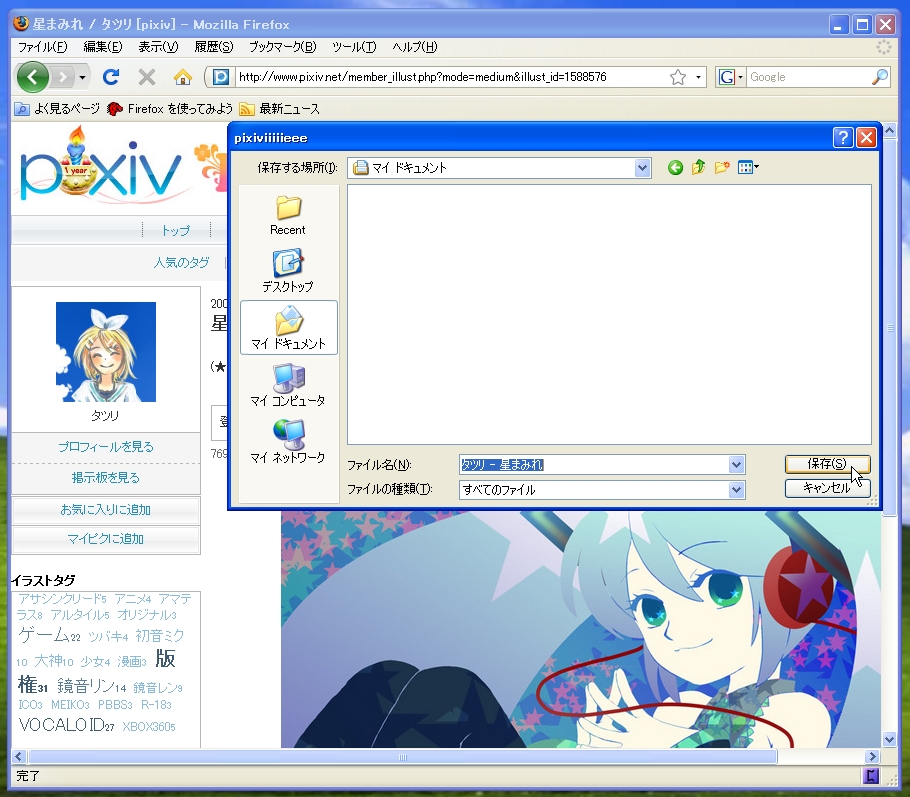This screenshot has width=910, height=797.
Task: Bookmark this page with the star icon
Action: coord(678,77)
